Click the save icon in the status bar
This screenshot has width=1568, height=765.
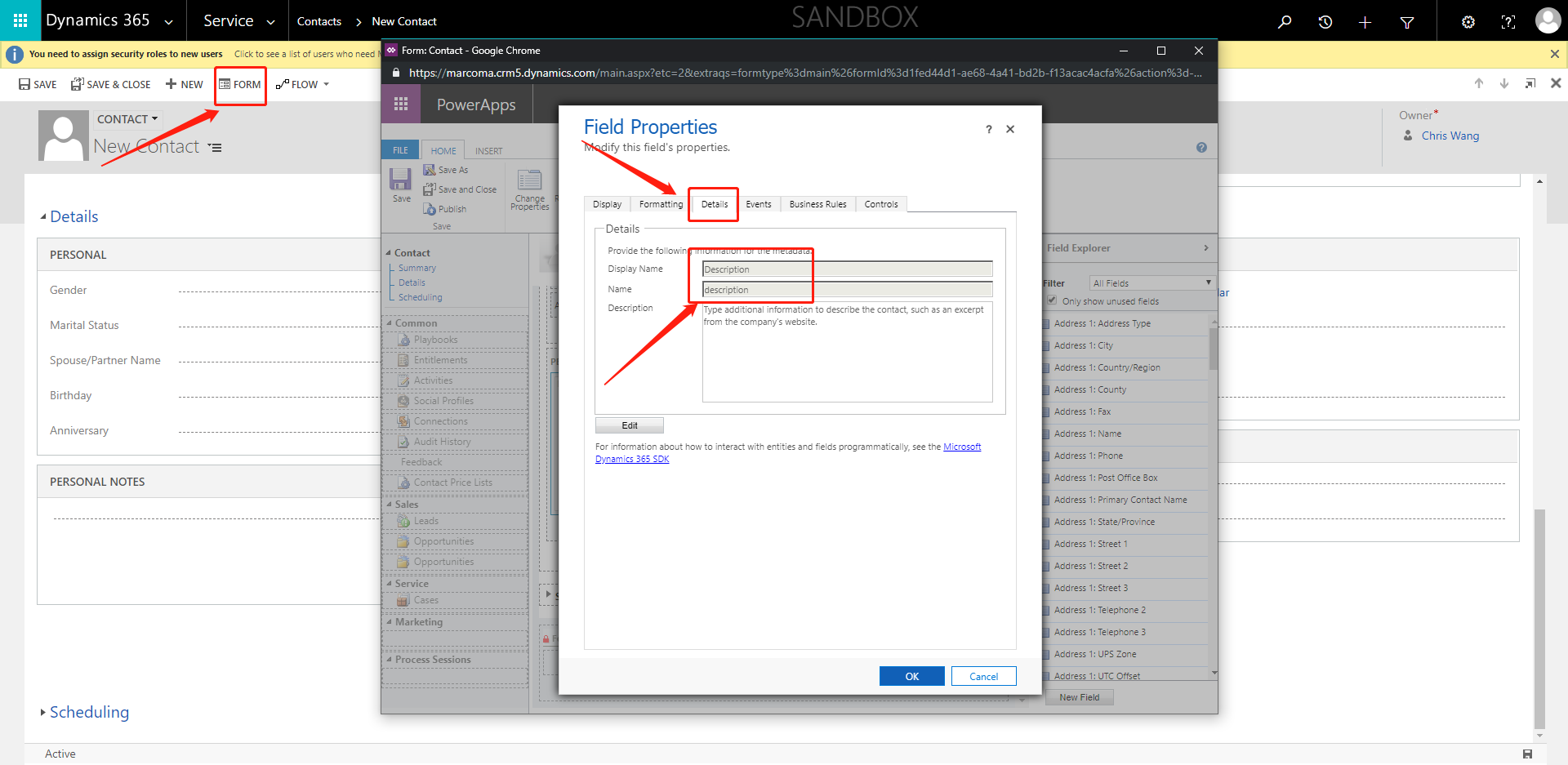pos(1527,754)
